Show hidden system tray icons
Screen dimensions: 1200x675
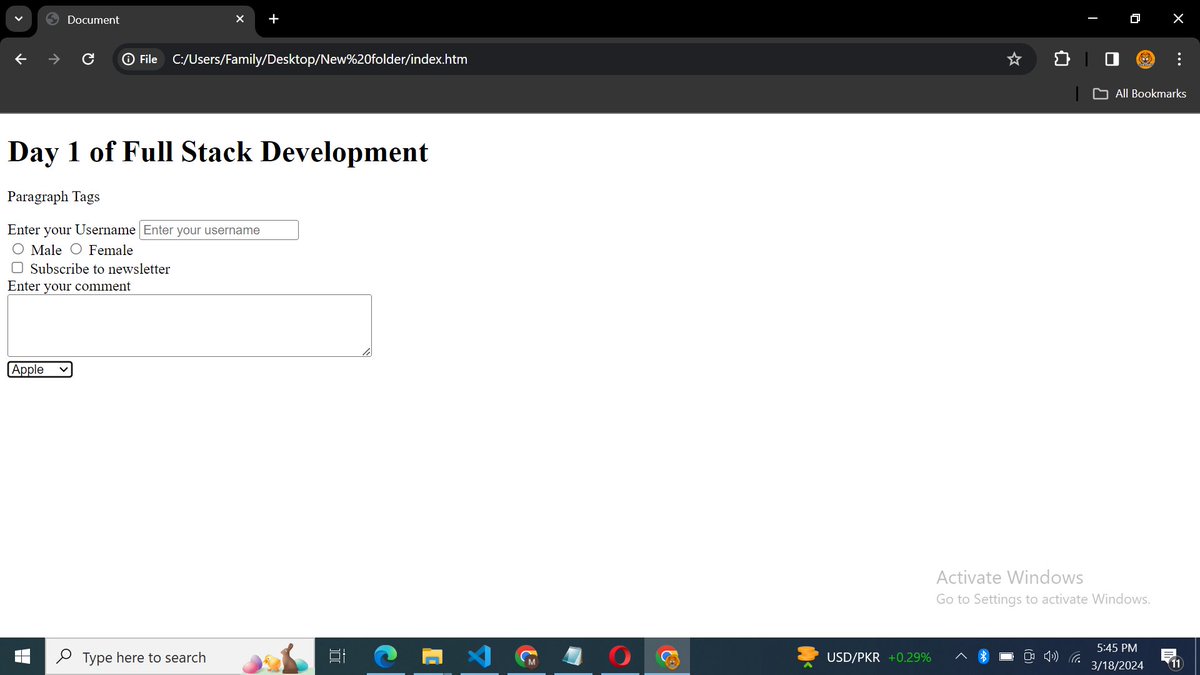960,657
